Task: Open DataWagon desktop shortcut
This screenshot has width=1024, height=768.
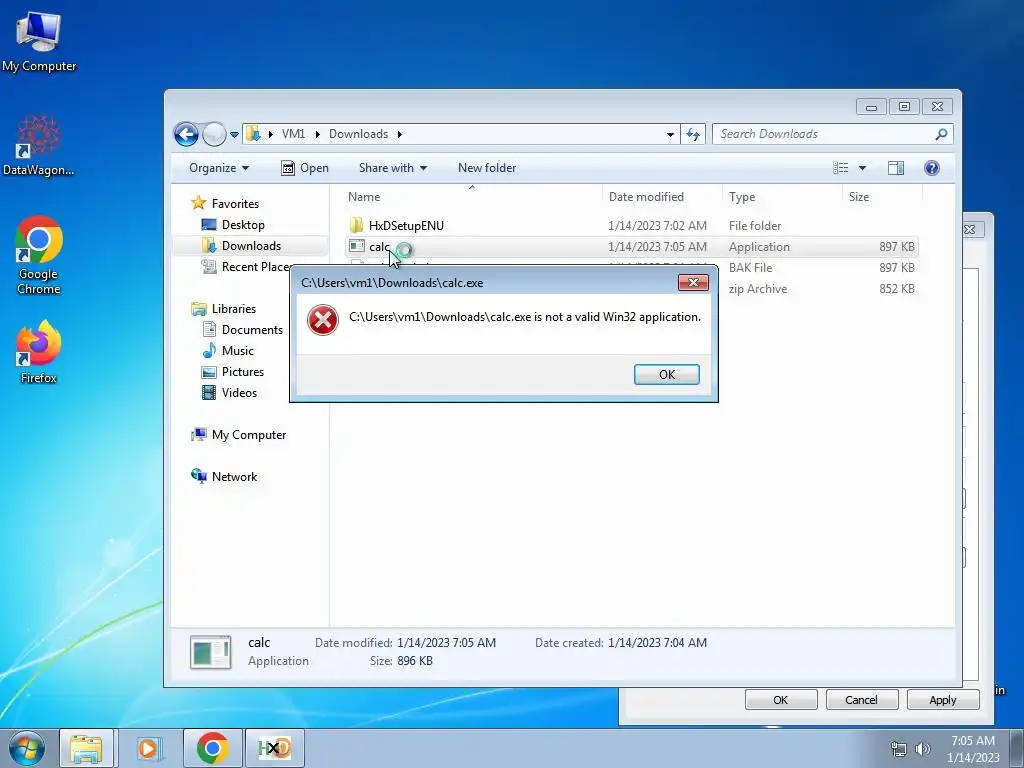Action: pos(39,145)
